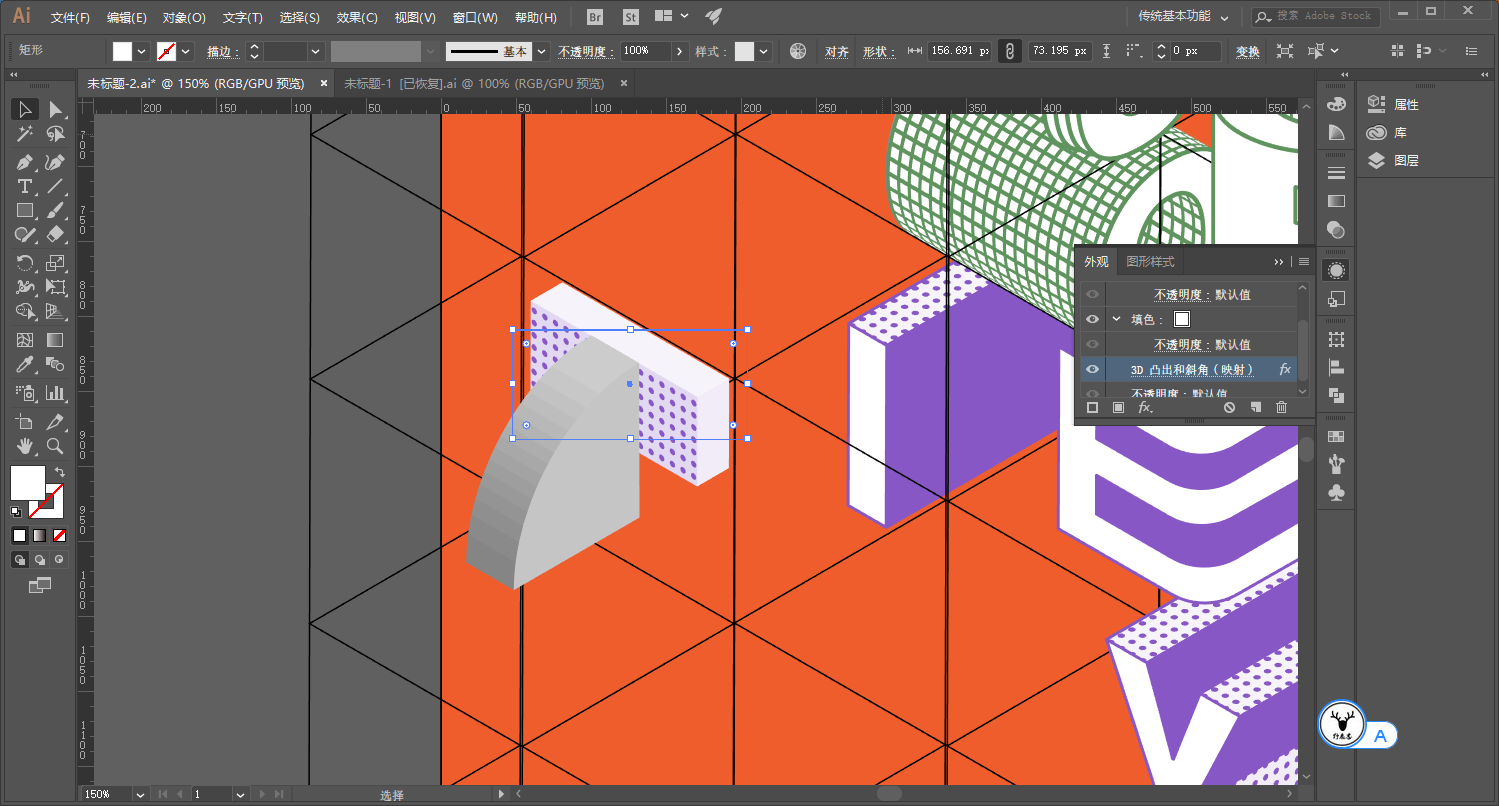Expand the opacity 100% arrow
1499x806 pixels.
tap(680, 51)
